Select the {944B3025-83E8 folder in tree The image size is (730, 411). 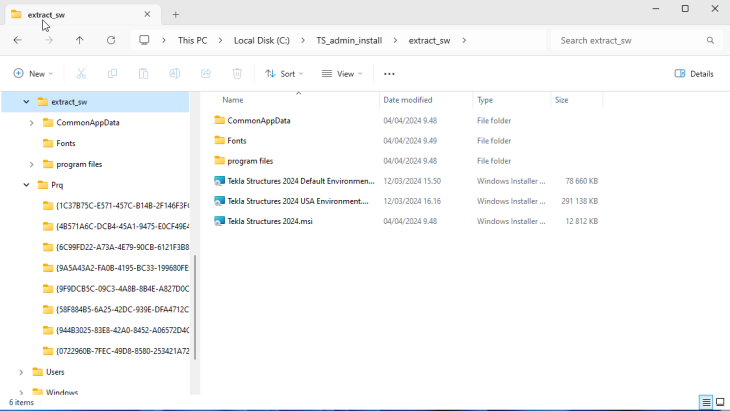click(122, 330)
